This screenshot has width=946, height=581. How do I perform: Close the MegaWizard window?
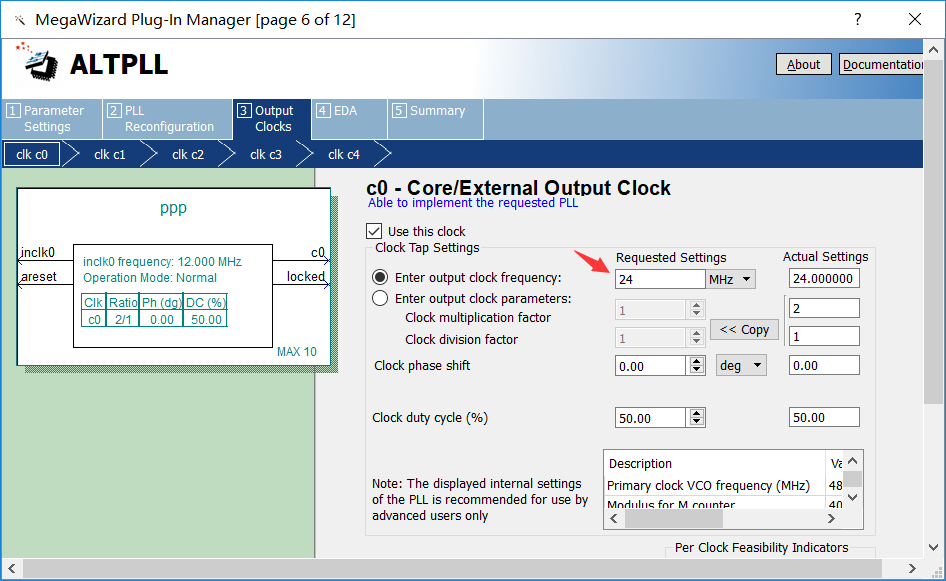click(x=915, y=19)
